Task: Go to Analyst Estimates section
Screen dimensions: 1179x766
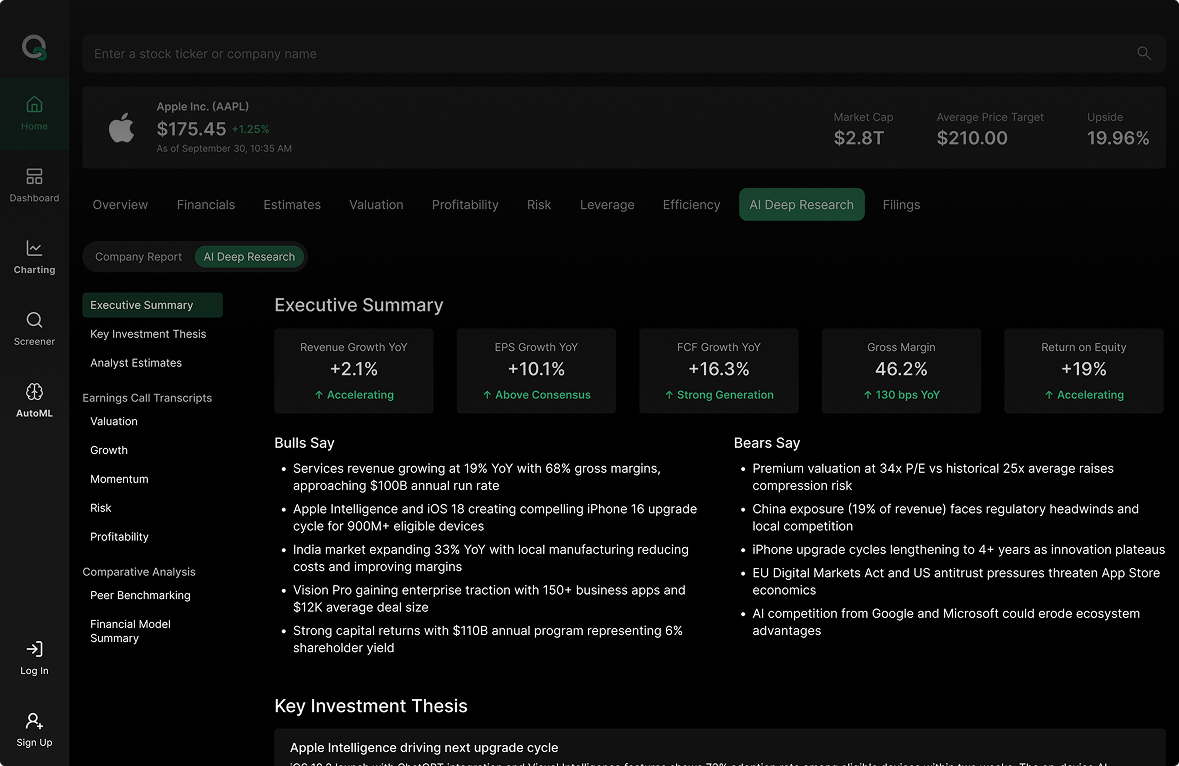Action: point(136,363)
